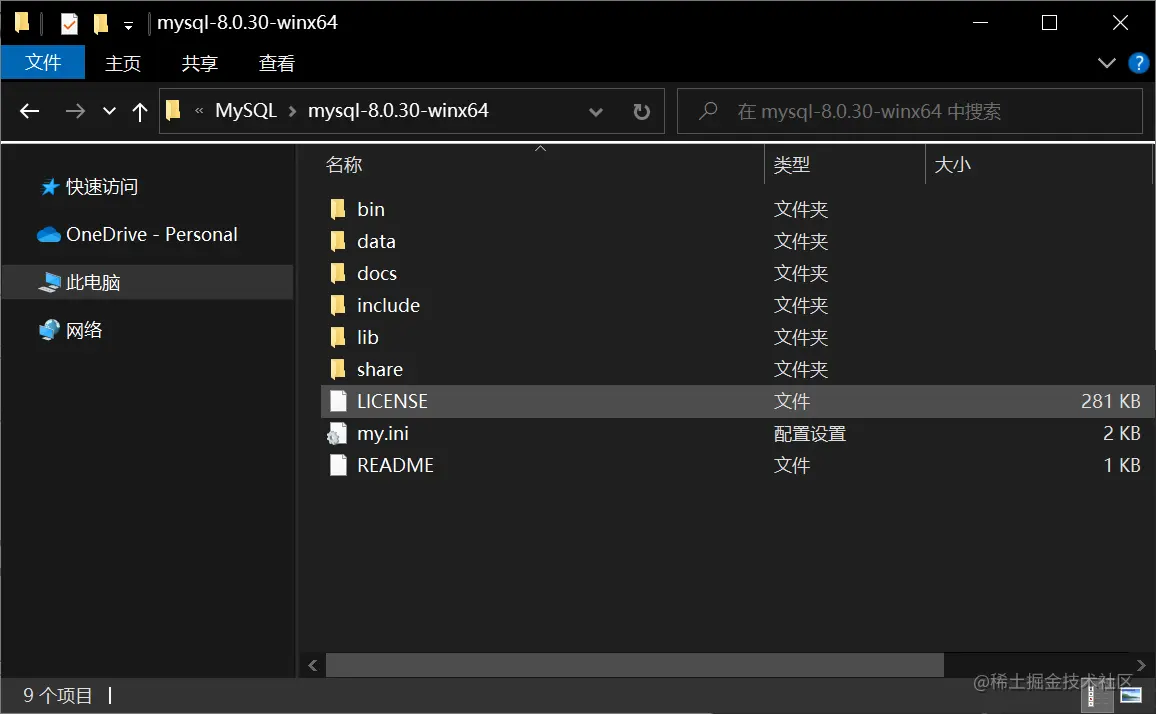Image resolution: width=1156 pixels, height=714 pixels.
Task: Click the horizontal scrollbar thumb
Action: 635,665
